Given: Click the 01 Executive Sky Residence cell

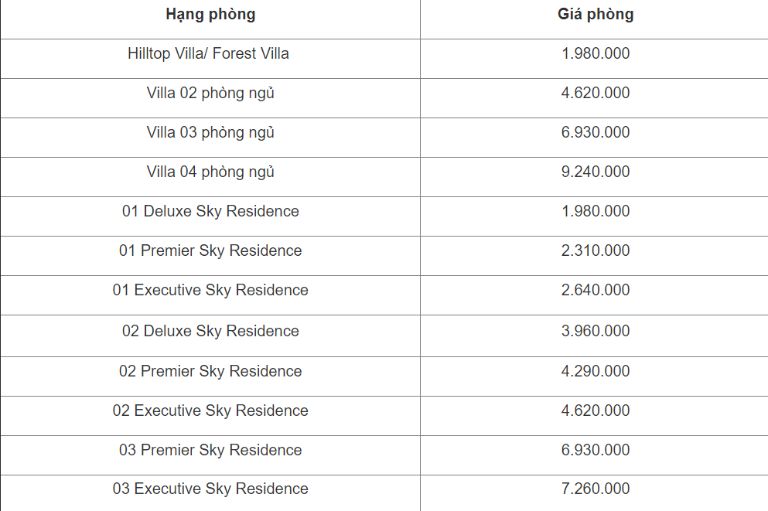Looking at the screenshot, I should (211, 295).
